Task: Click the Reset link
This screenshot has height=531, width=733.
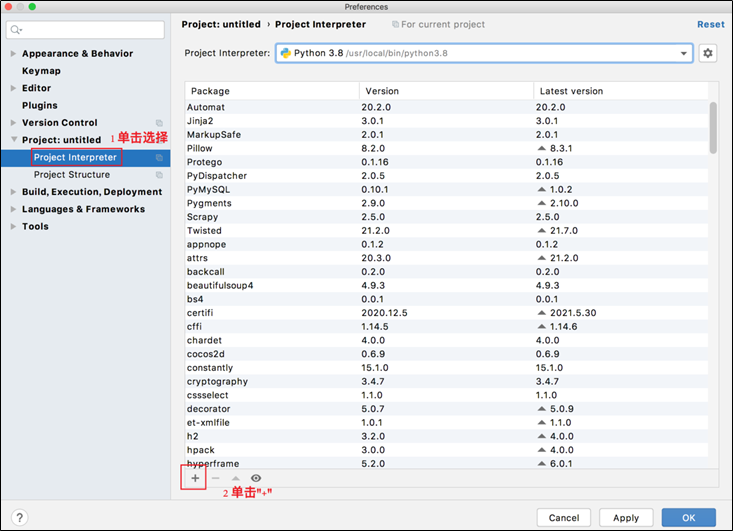Action: coord(711,24)
